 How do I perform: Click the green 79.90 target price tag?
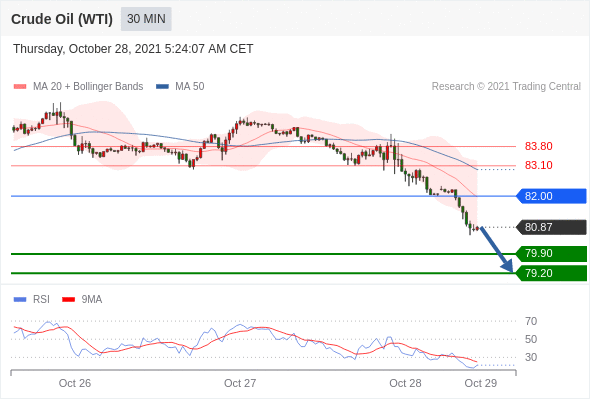(551, 254)
